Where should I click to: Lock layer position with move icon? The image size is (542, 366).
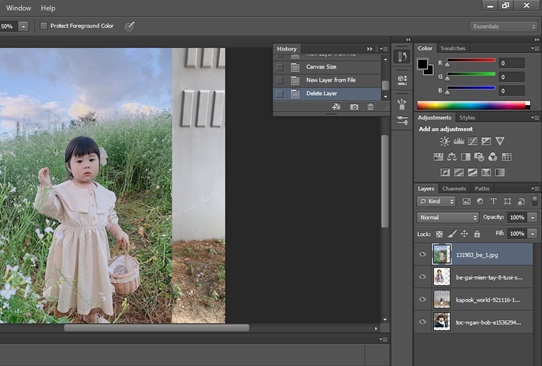click(x=464, y=234)
